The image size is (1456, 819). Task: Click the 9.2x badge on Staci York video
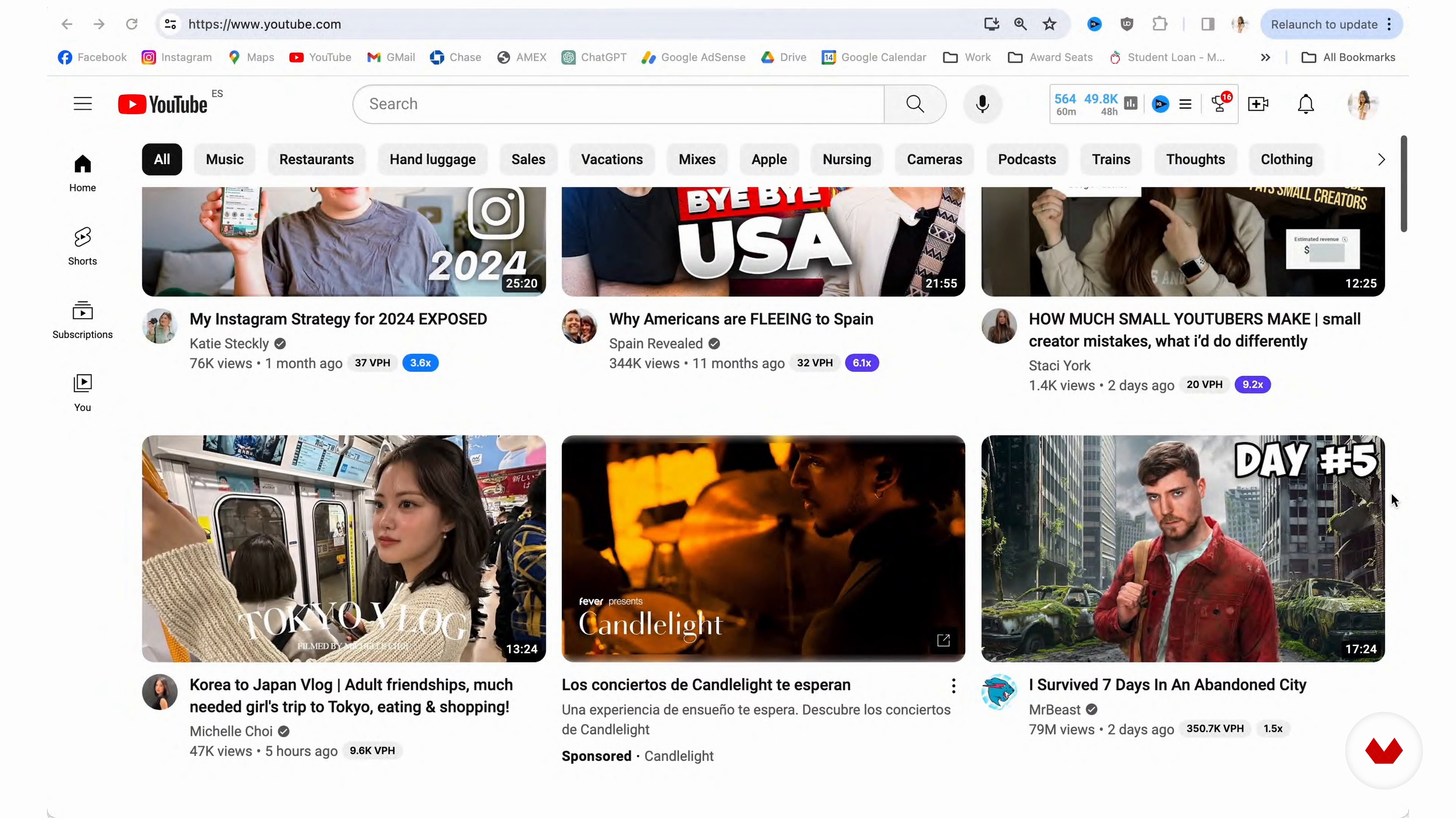[1252, 384]
